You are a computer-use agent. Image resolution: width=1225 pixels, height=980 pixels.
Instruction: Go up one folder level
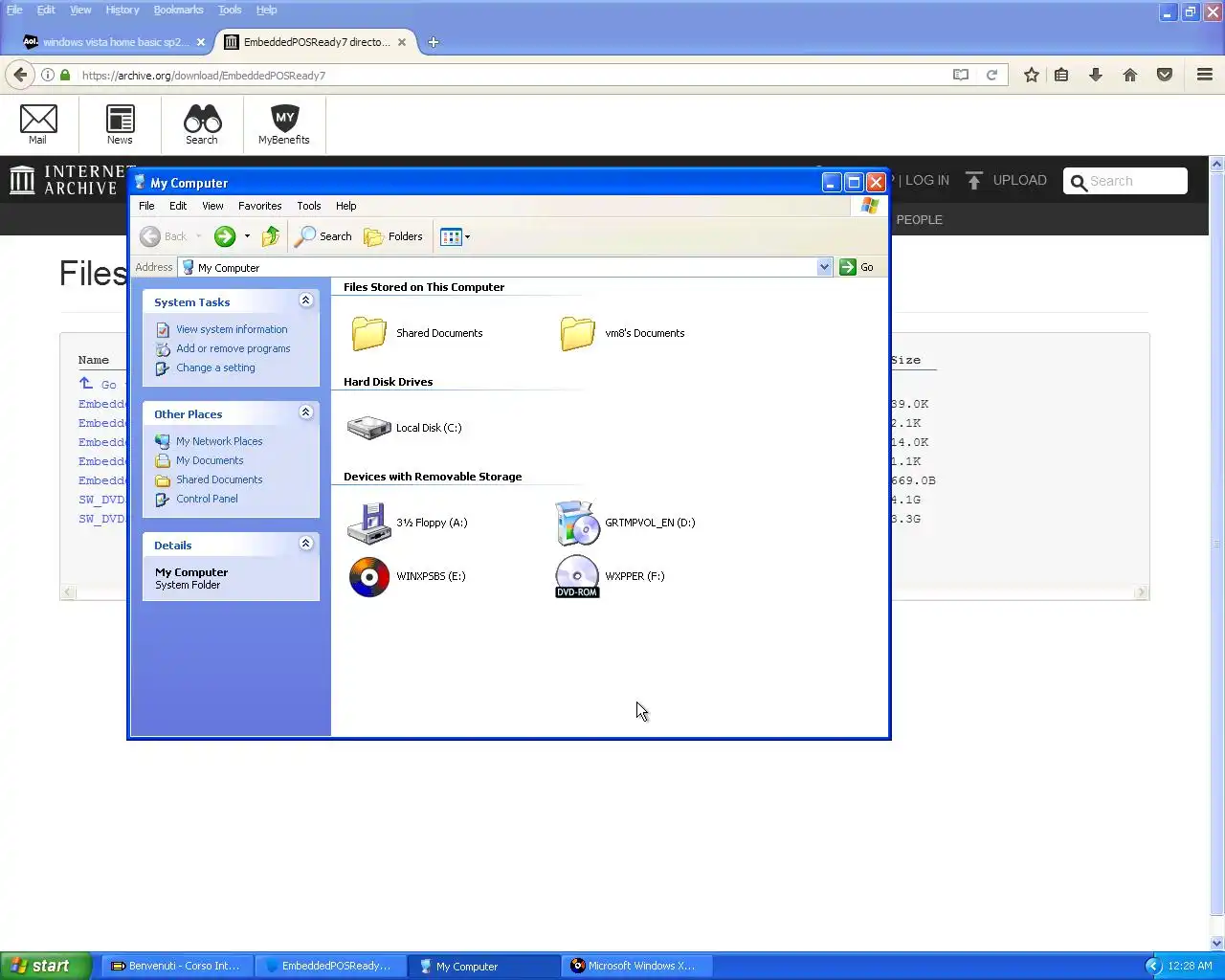tap(271, 236)
